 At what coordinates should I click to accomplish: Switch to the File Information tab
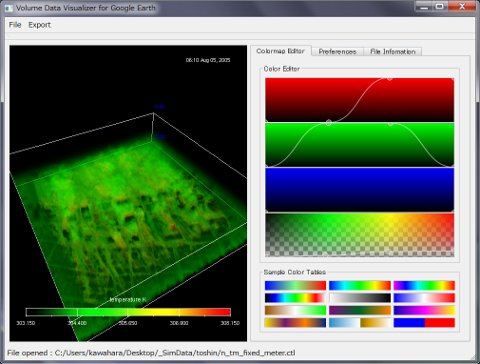(393, 52)
